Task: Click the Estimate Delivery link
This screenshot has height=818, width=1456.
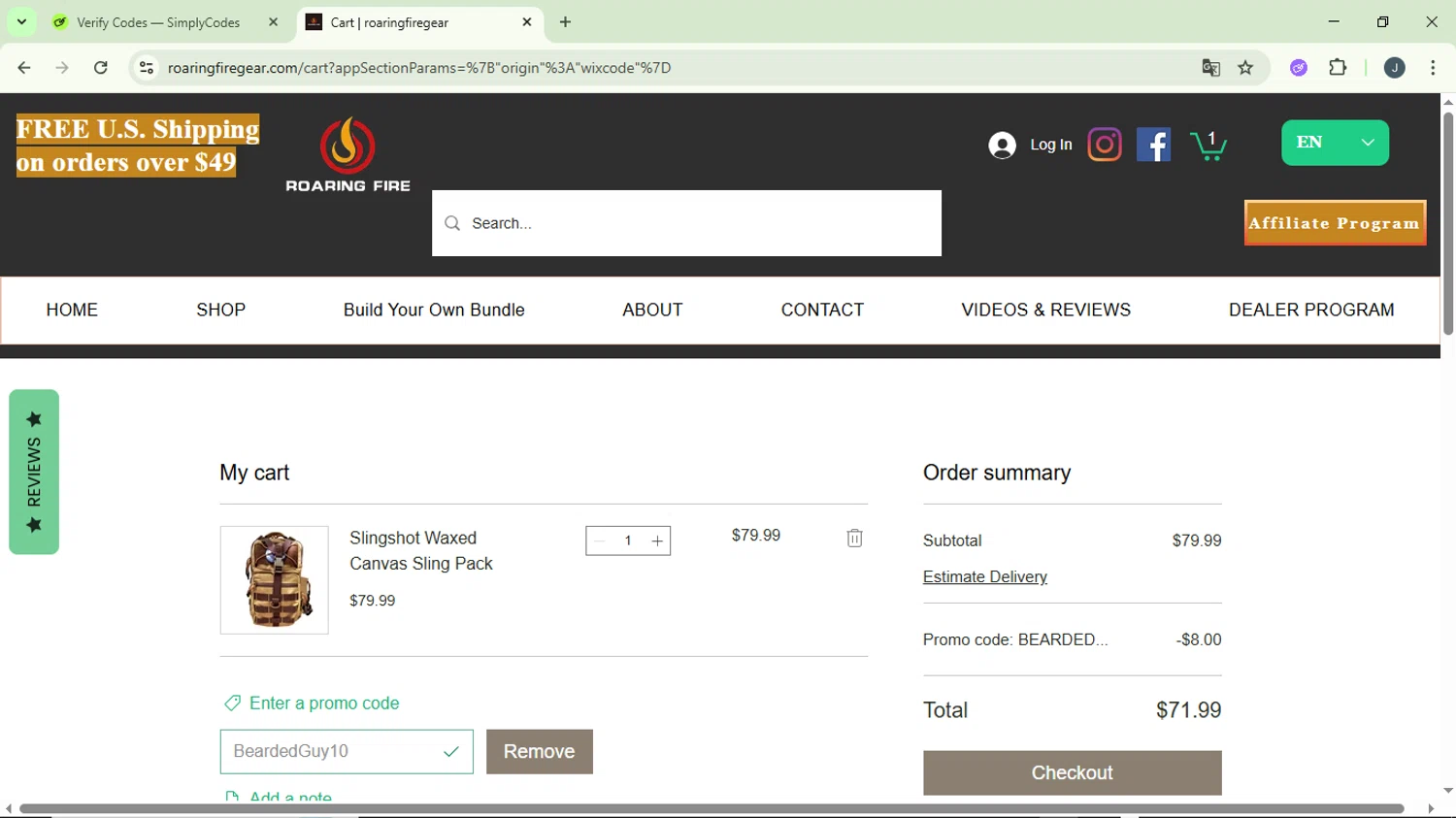Action: (984, 577)
